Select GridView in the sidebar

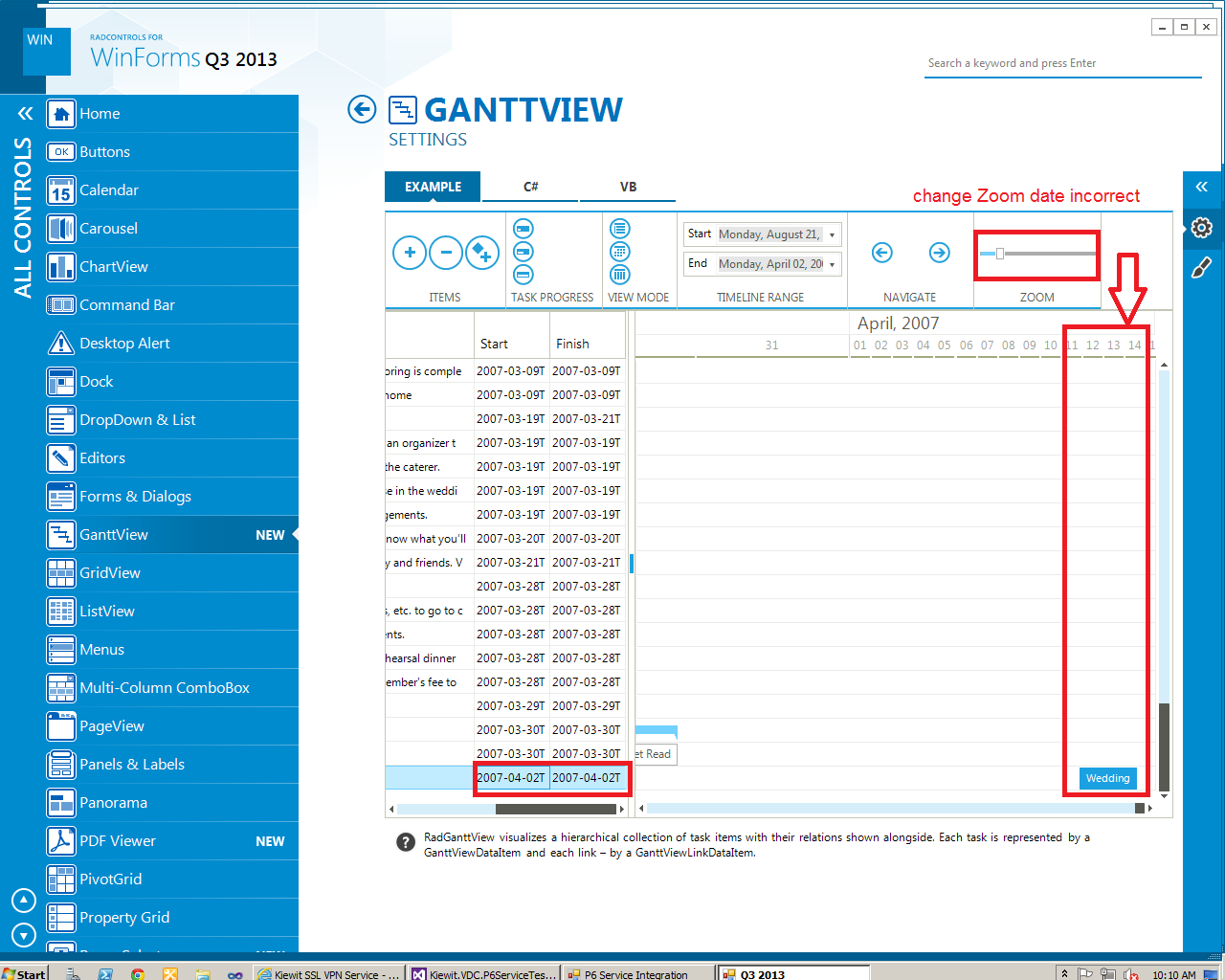coord(172,573)
